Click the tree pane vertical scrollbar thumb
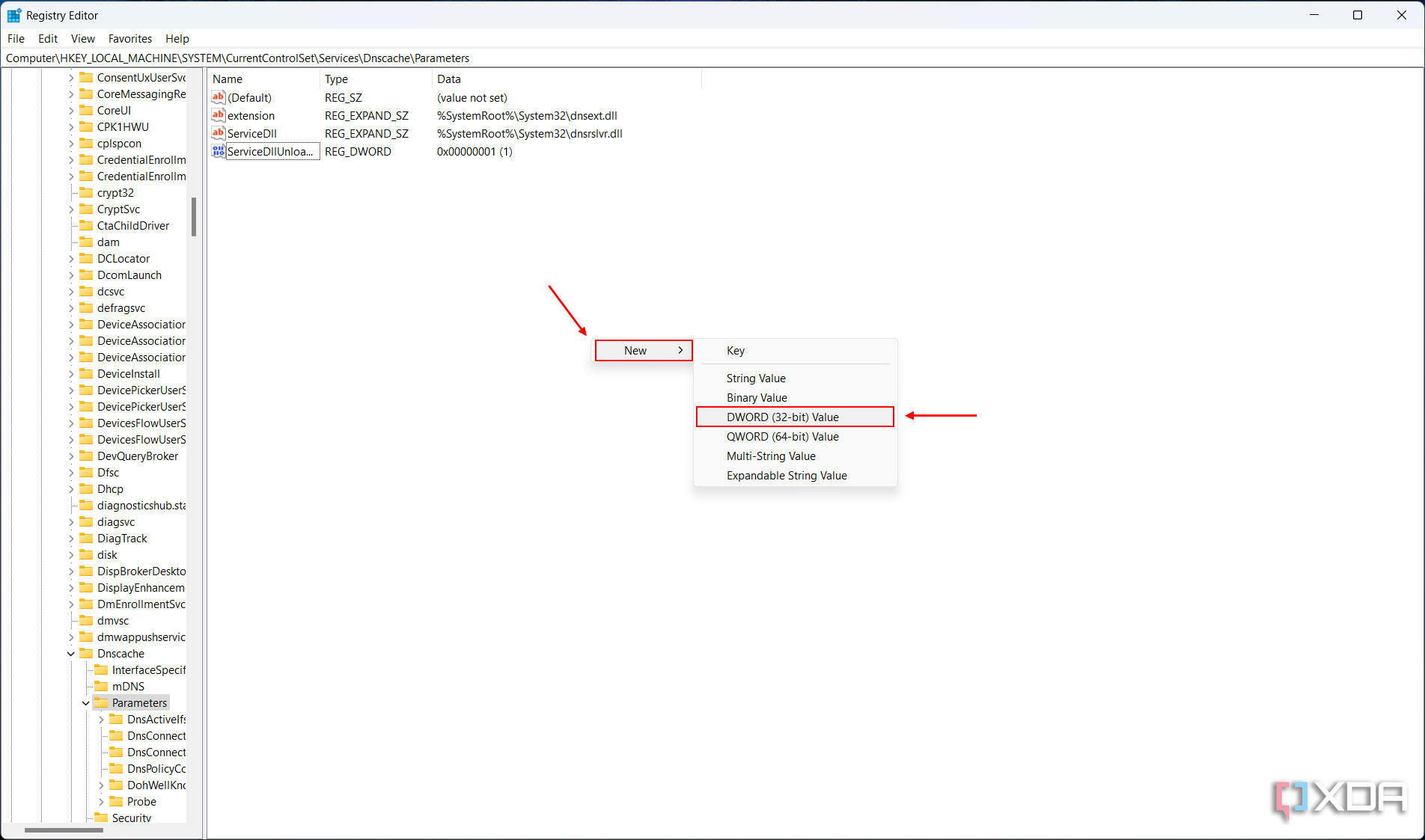 point(194,217)
